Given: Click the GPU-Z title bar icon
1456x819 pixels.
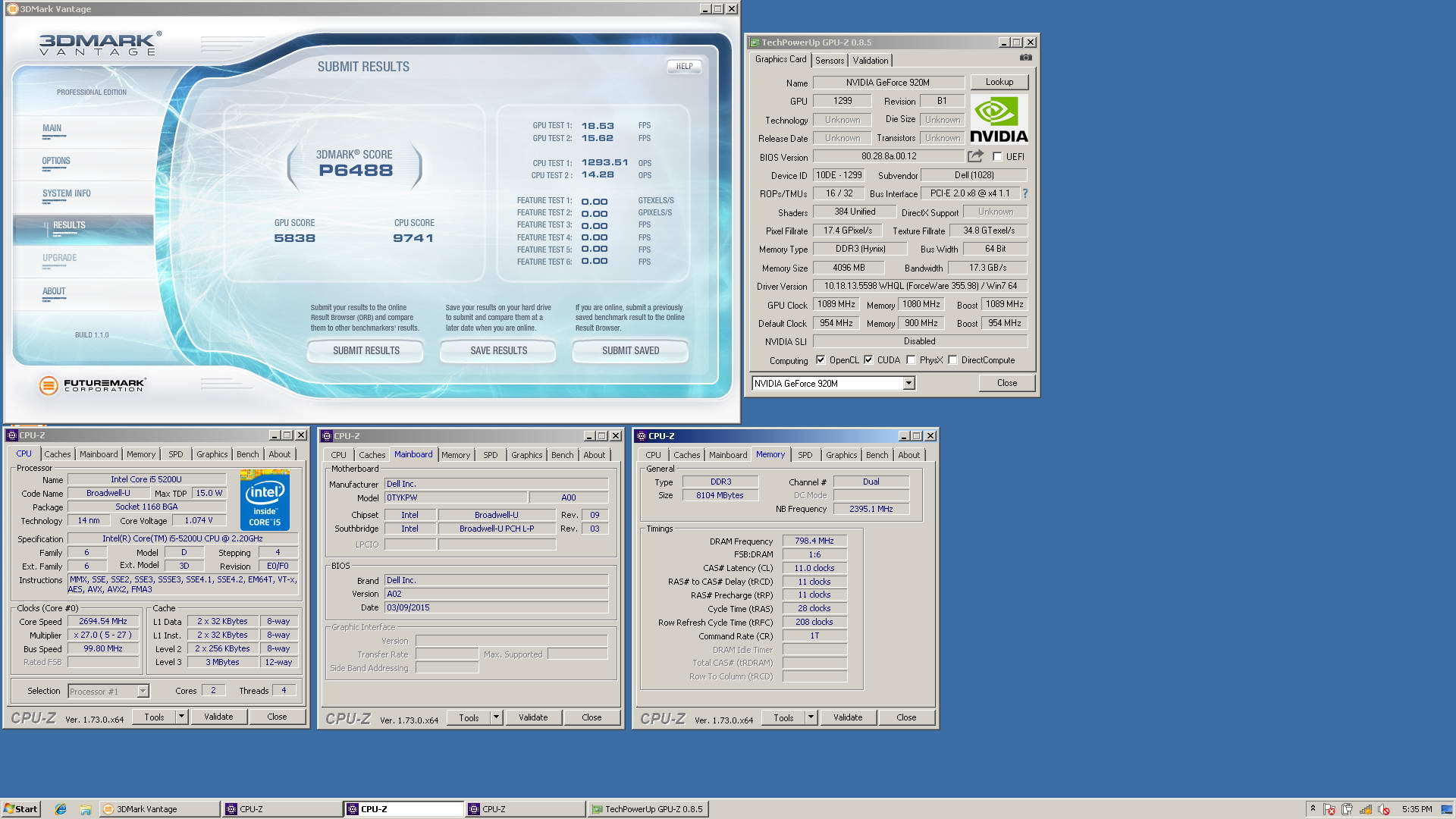Looking at the screenshot, I should (755, 42).
